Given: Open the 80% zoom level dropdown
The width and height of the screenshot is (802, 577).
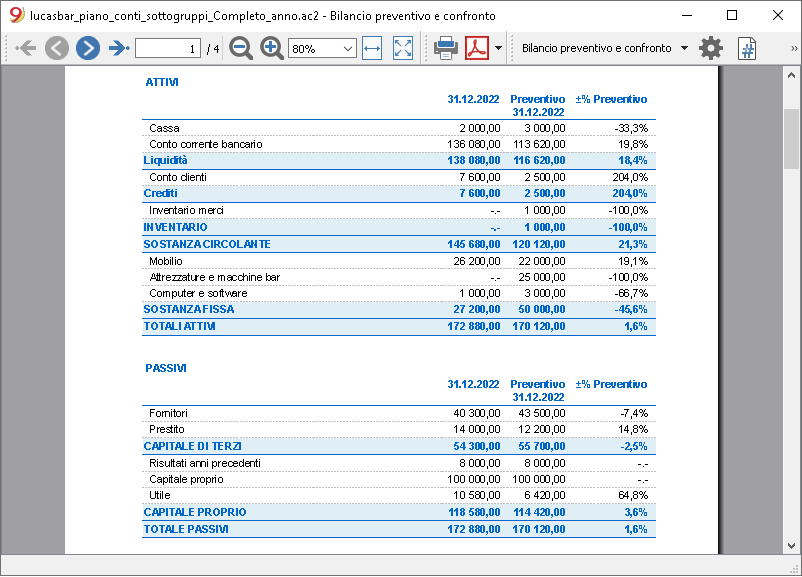Looking at the screenshot, I should click(322, 49).
